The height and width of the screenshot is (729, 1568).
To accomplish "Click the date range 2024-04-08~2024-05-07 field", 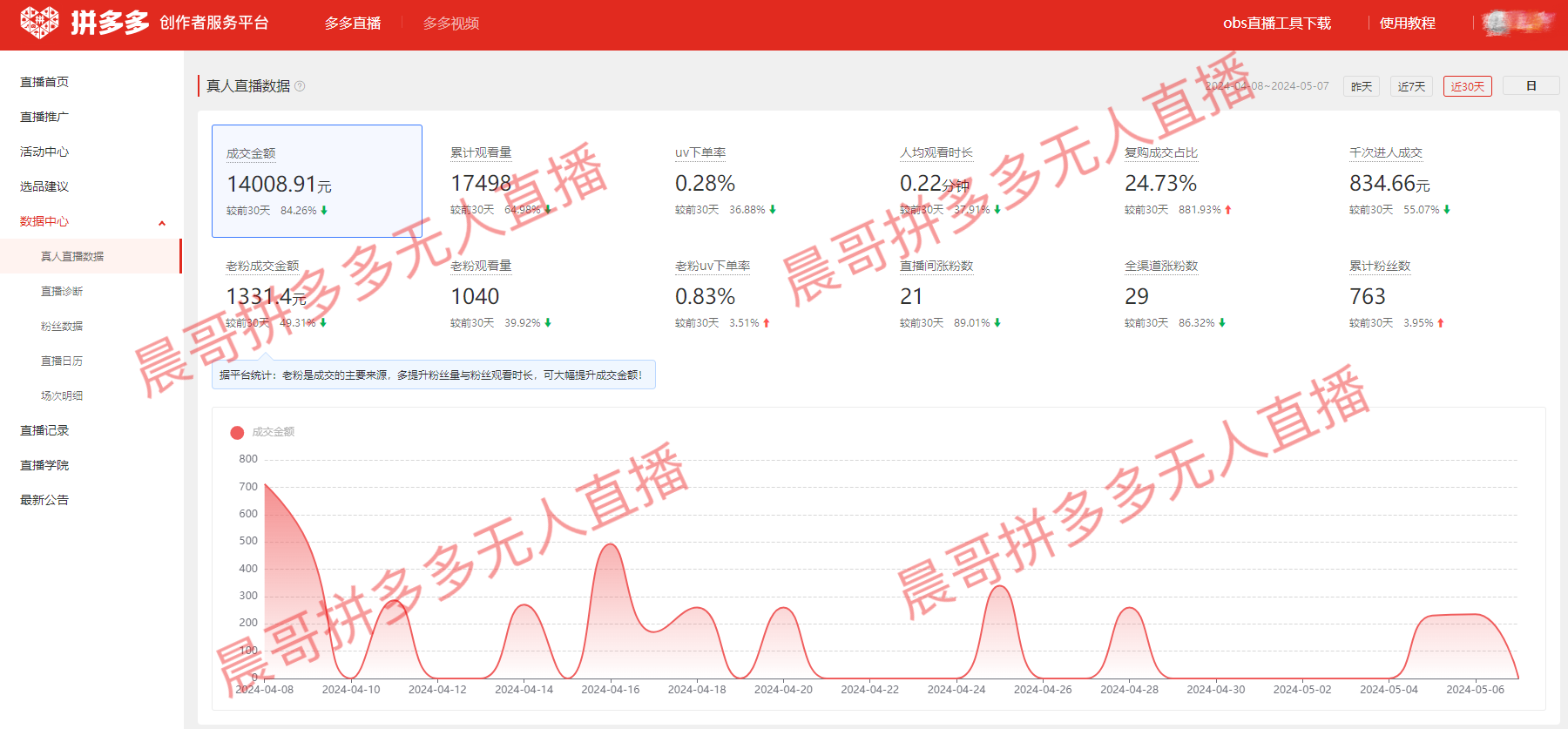I will pyautogui.click(x=1267, y=86).
